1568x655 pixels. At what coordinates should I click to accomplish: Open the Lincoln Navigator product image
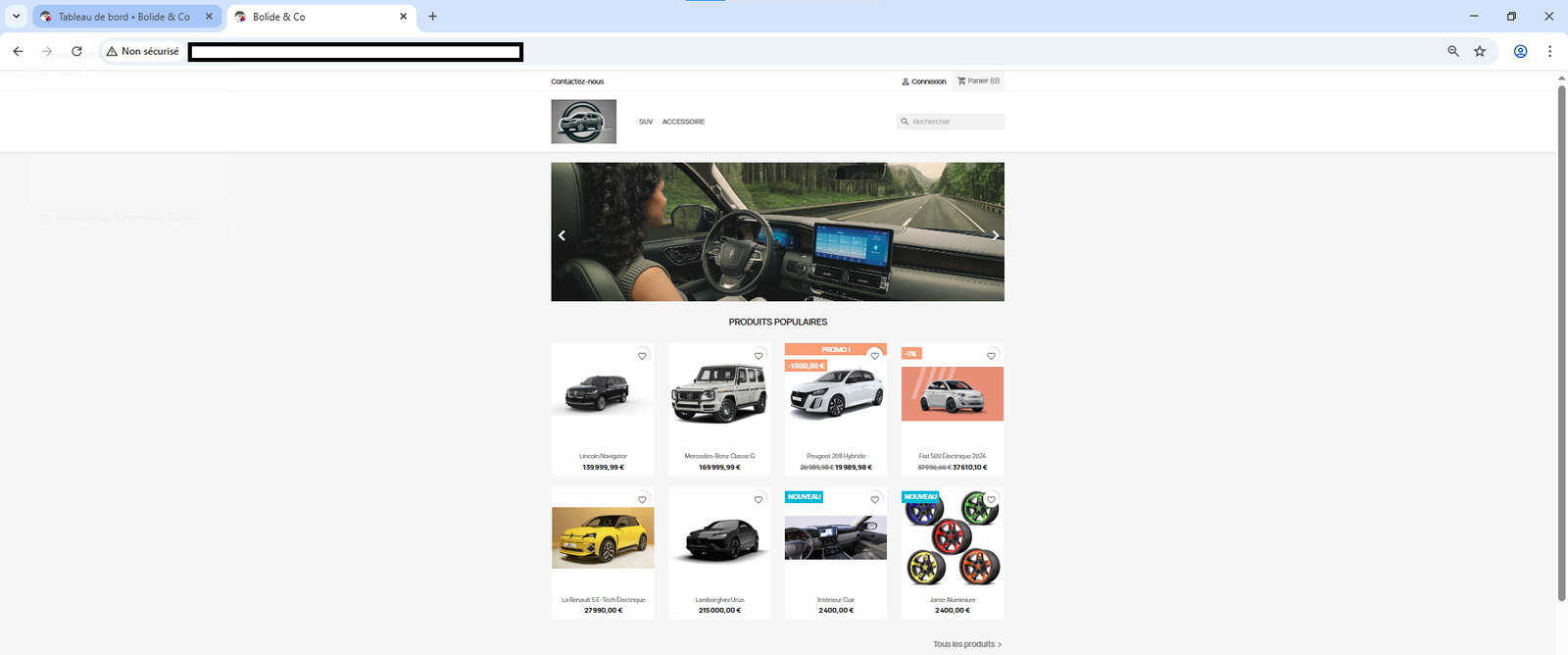point(603,394)
